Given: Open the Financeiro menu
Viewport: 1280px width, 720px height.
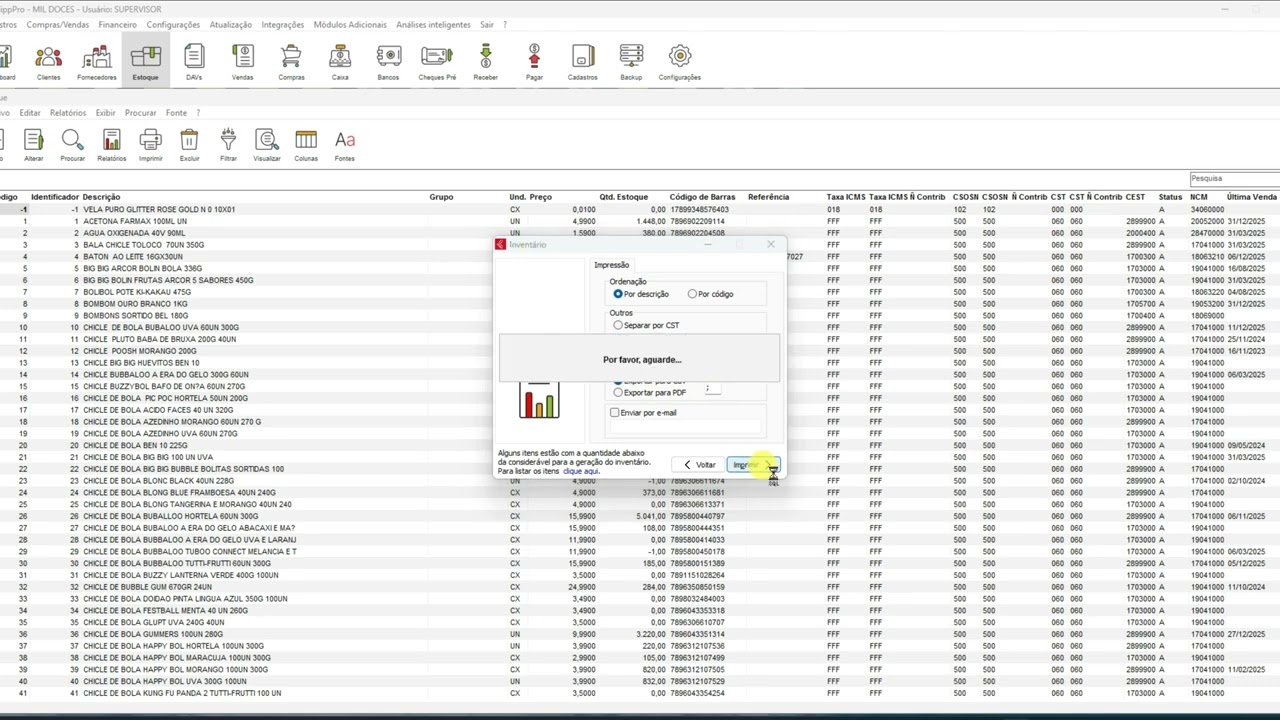Looking at the screenshot, I should (x=118, y=24).
